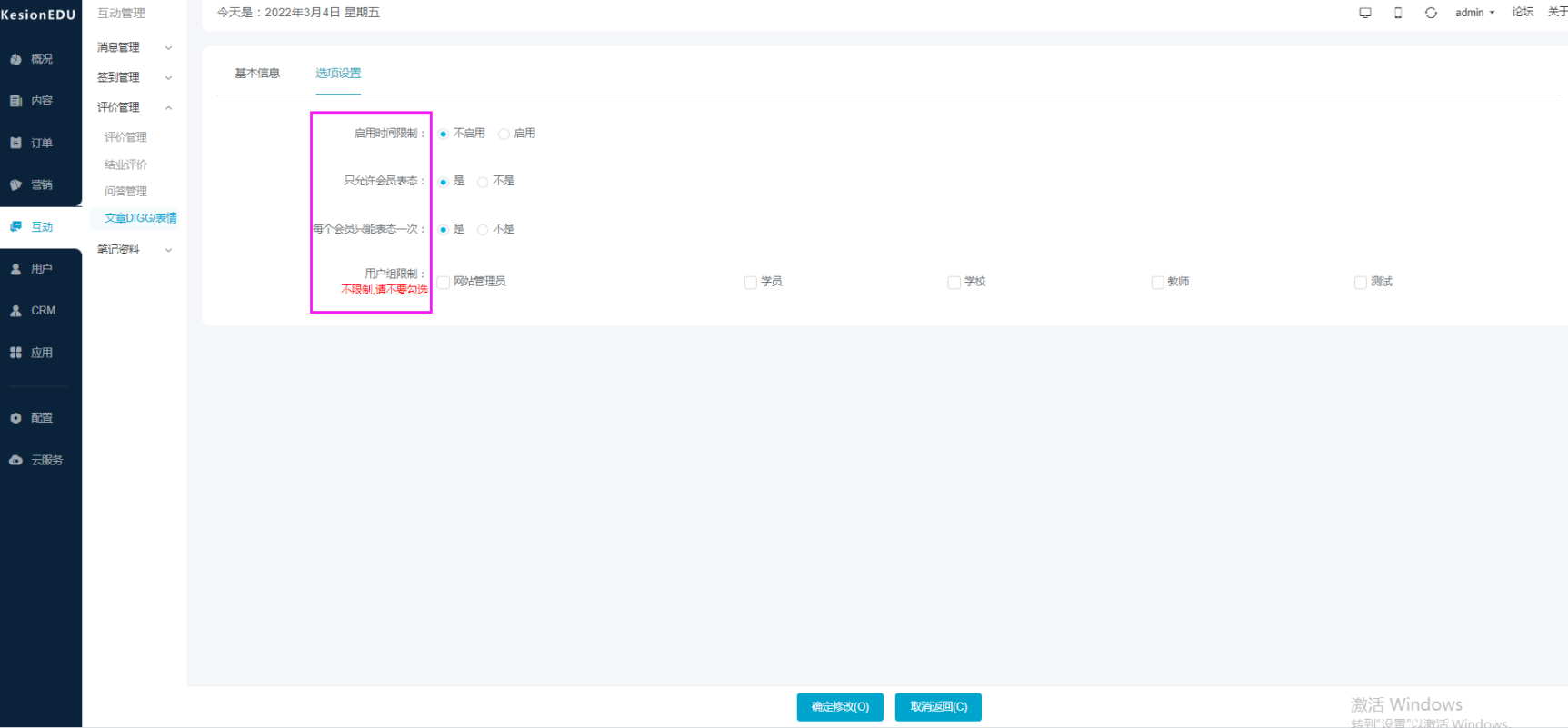Tick the 教师 user group checkbox
This screenshot has width=1568, height=728.
pos(1157,283)
